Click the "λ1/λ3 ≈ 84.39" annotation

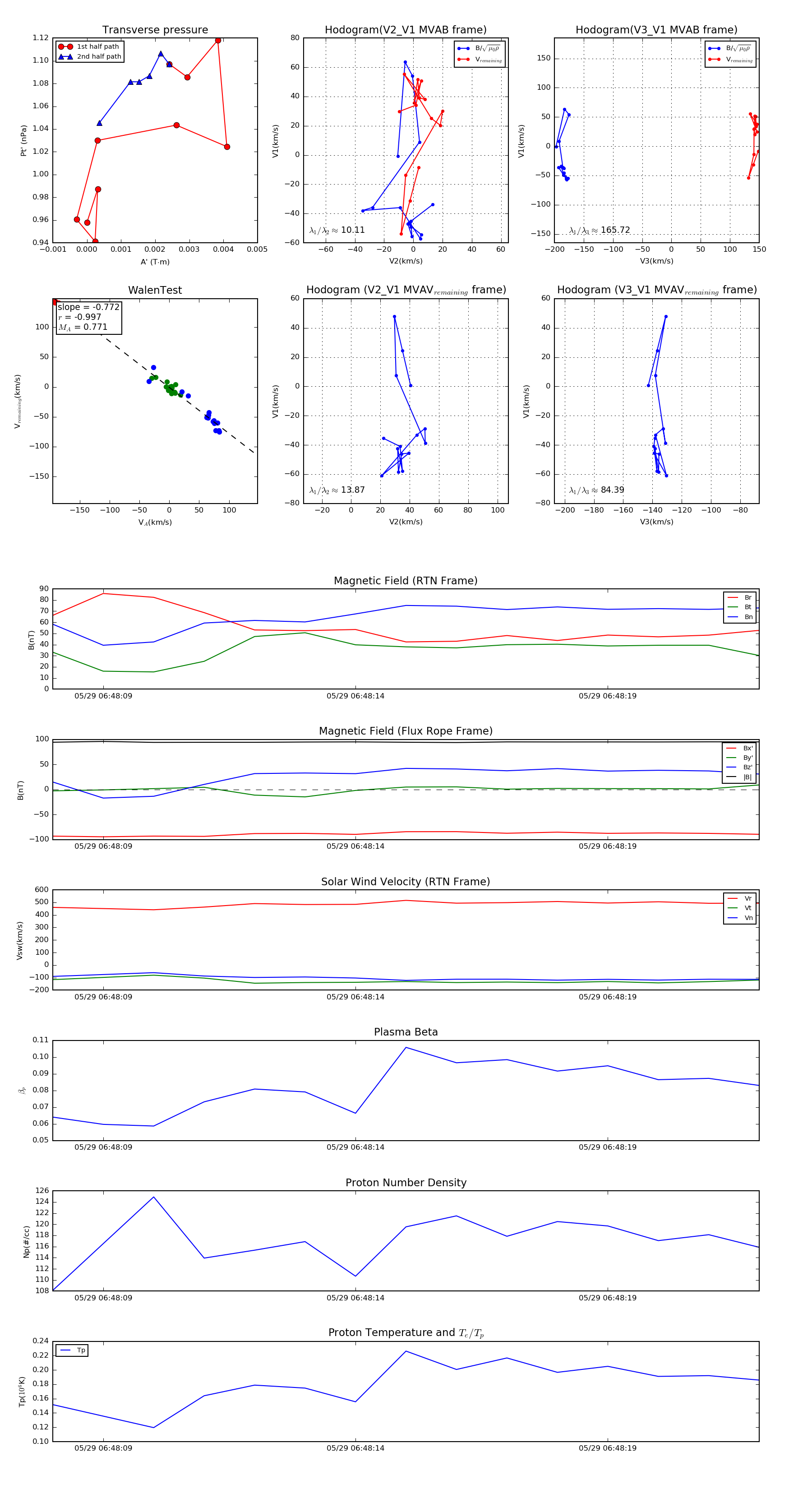[x=596, y=490]
